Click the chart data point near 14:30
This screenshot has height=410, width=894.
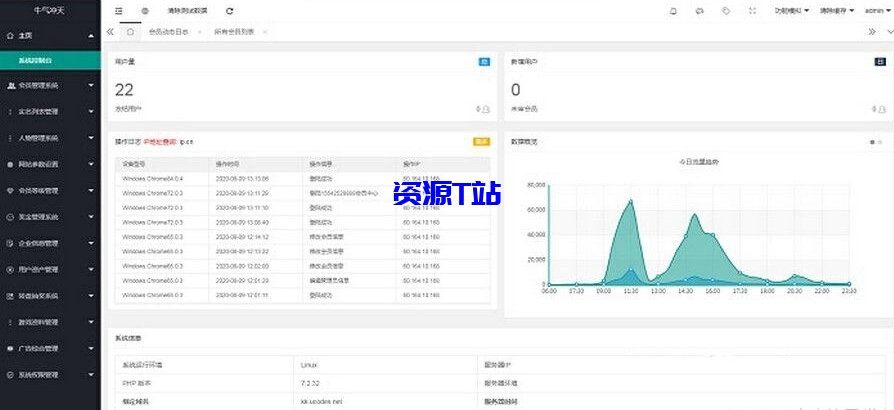(x=686, y=236)
